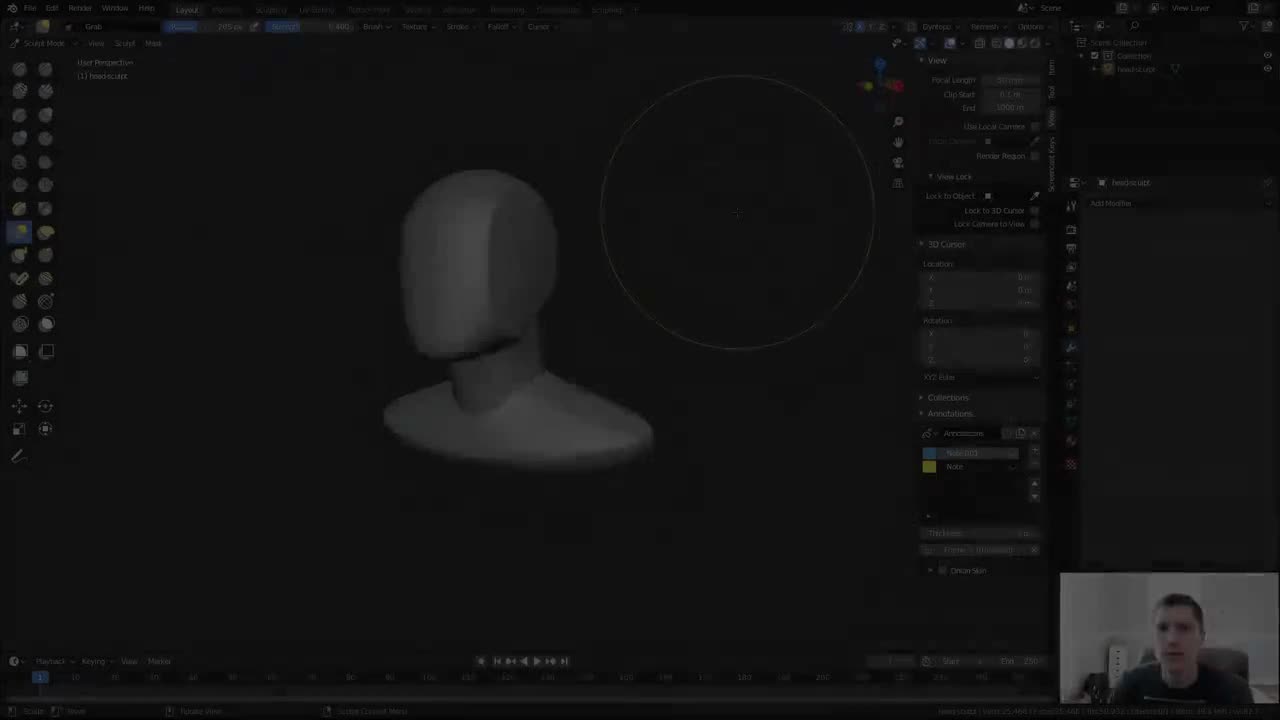The image size is (1280, 720).
Task: Click the blue Note.001 color swatch
Action: 929,453
